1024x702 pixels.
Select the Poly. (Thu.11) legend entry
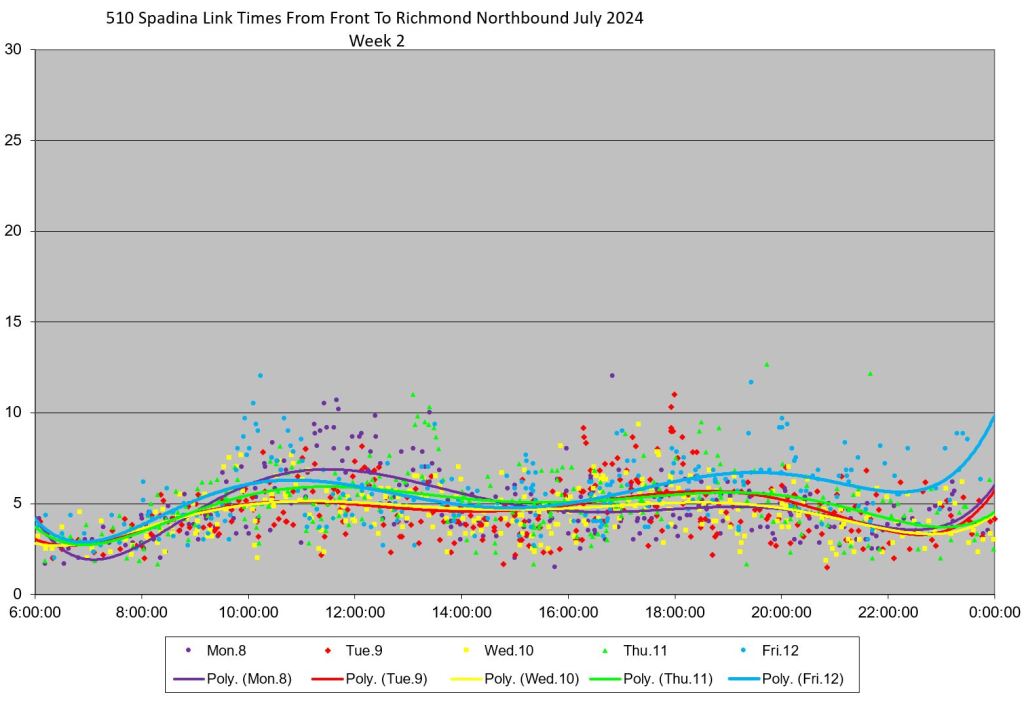pos(649,679)
